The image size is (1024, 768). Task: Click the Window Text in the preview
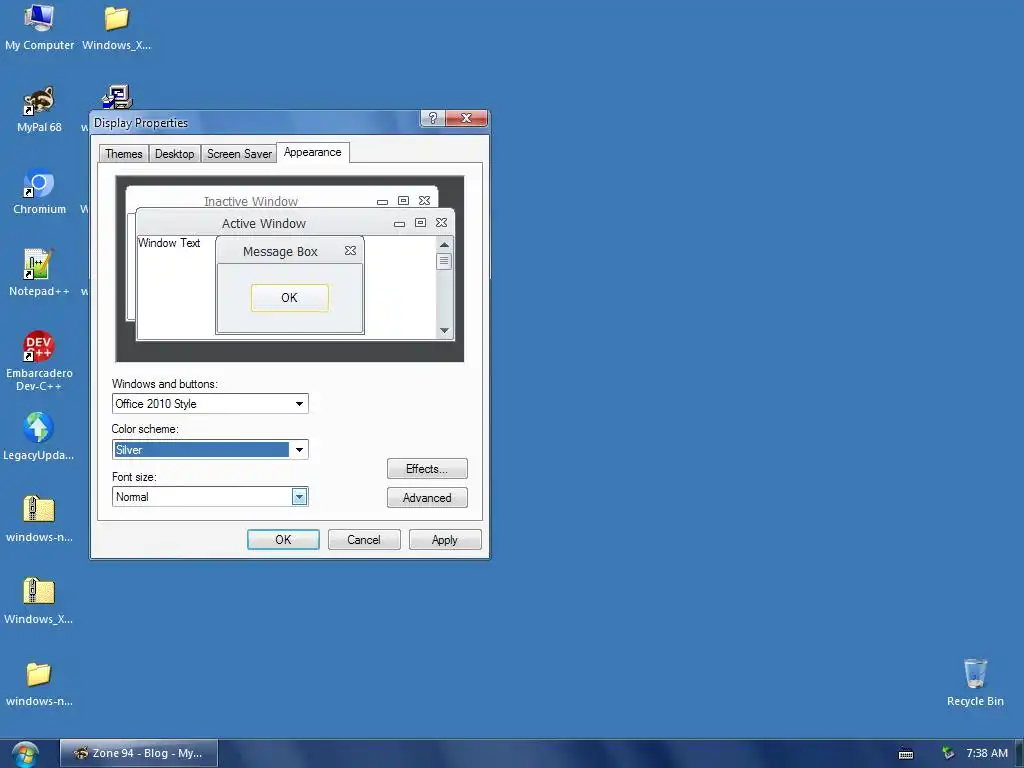coord(169,243)
